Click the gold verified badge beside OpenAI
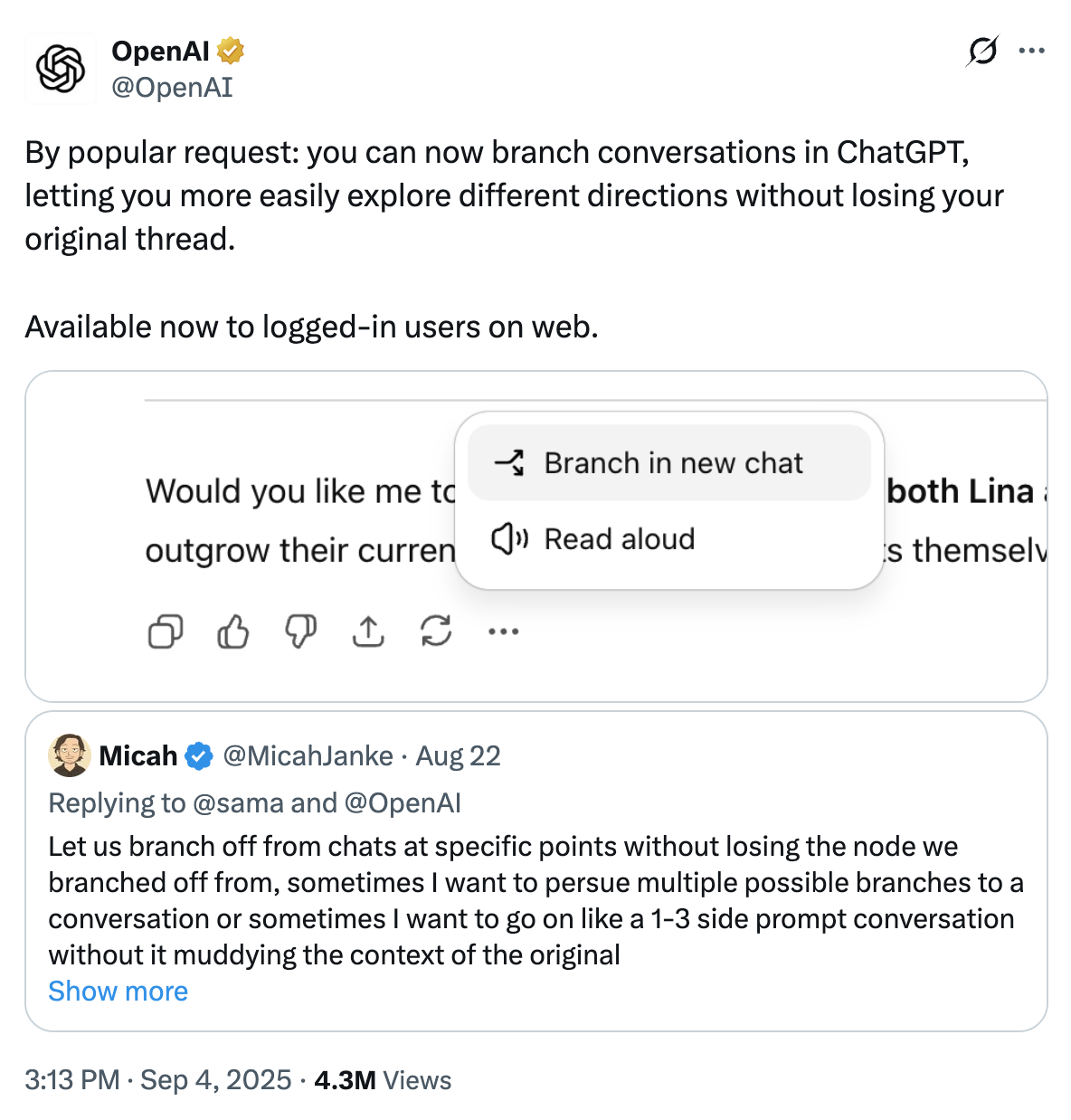This screenshot has width=1071, height=1120. [x=231, y=52]
